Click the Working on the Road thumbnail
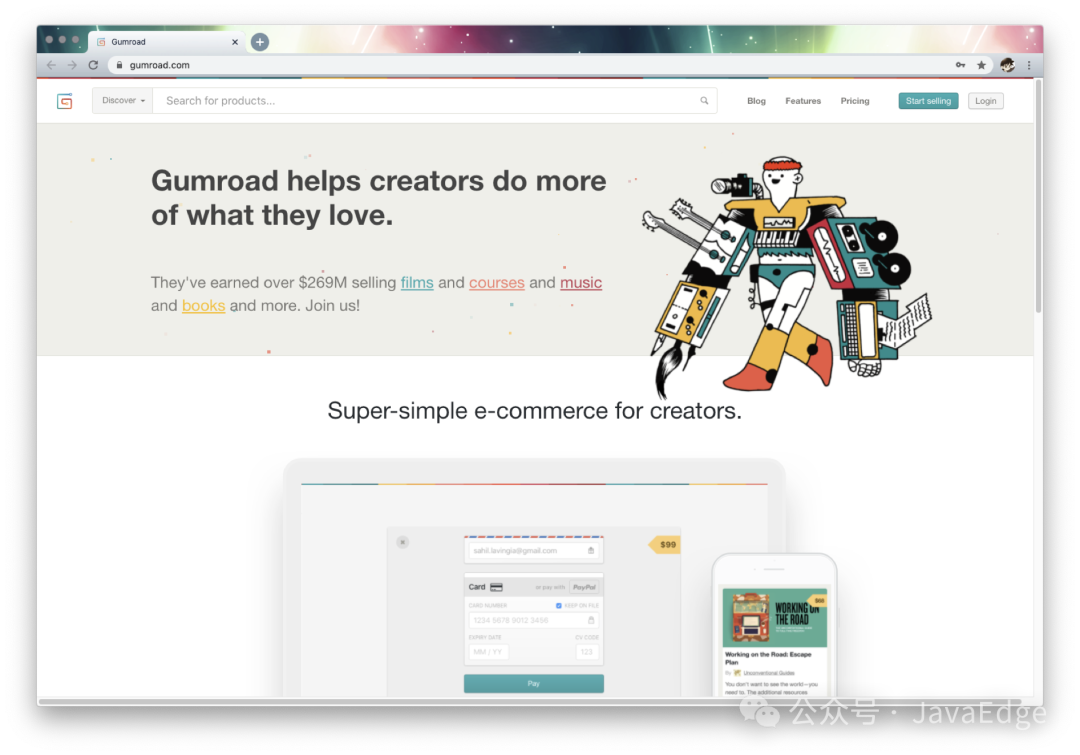1080x755 pixels. pyautogui.click(x=774, y=617)
